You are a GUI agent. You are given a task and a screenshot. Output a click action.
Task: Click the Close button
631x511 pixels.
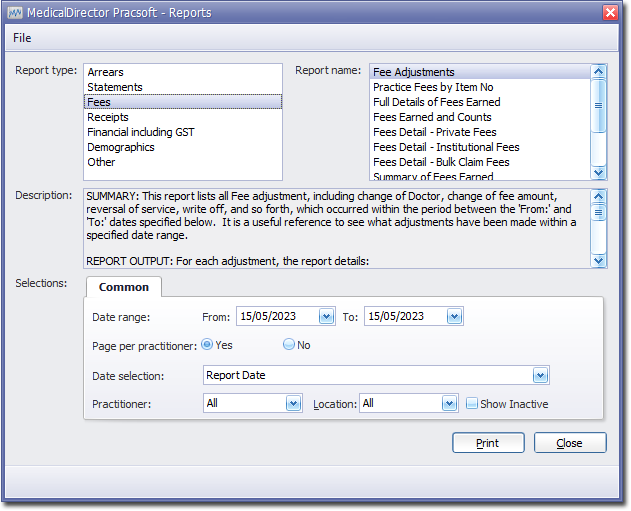coord(570,443)
